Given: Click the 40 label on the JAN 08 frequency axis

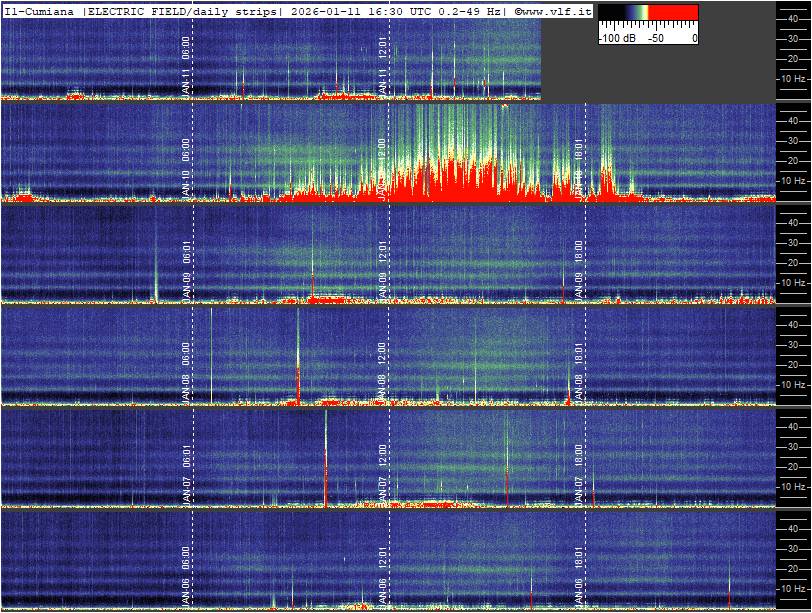Looking at the screenshot, I should 793,324.
